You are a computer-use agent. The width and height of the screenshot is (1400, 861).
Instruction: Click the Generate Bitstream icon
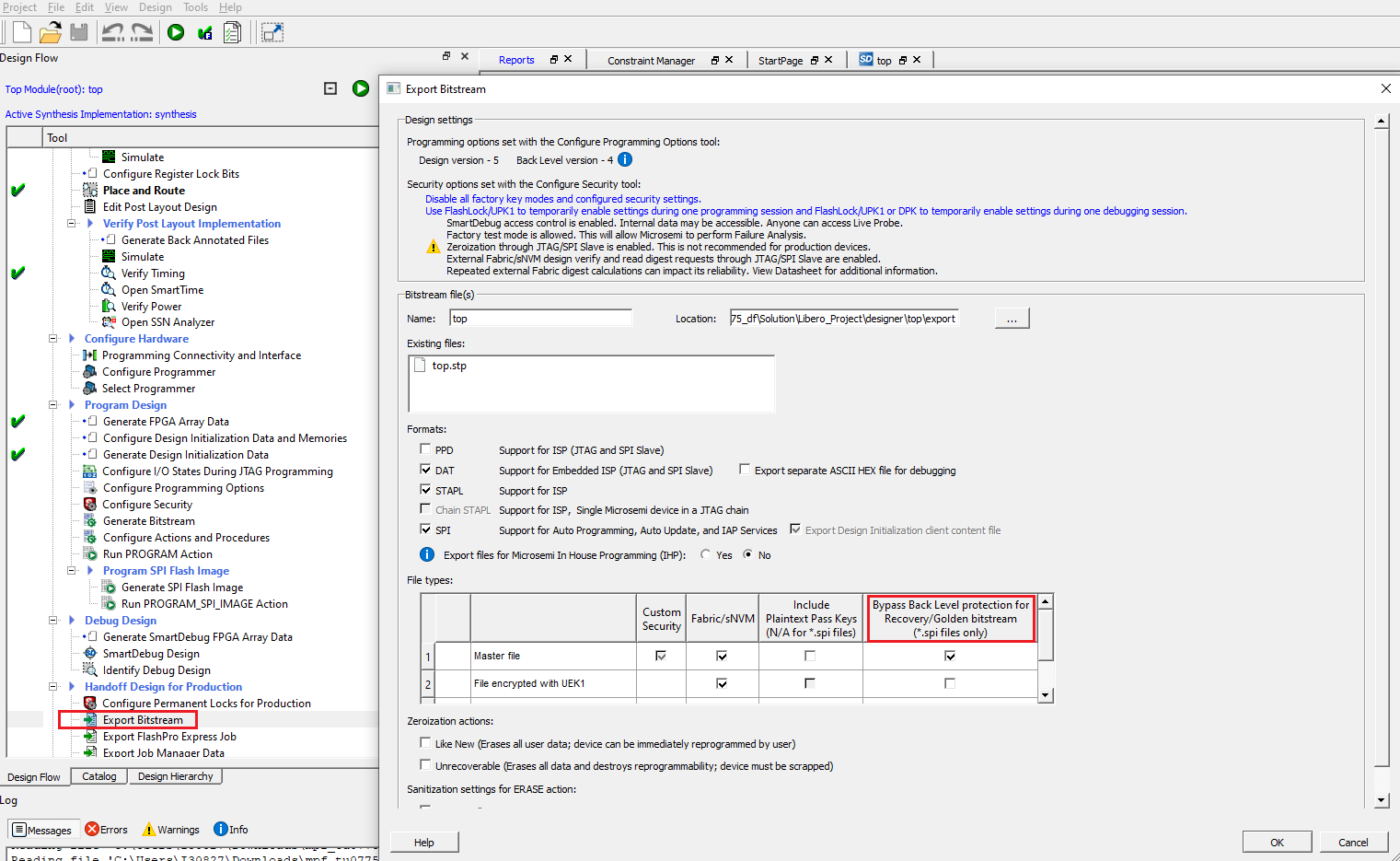coord(90,521)
